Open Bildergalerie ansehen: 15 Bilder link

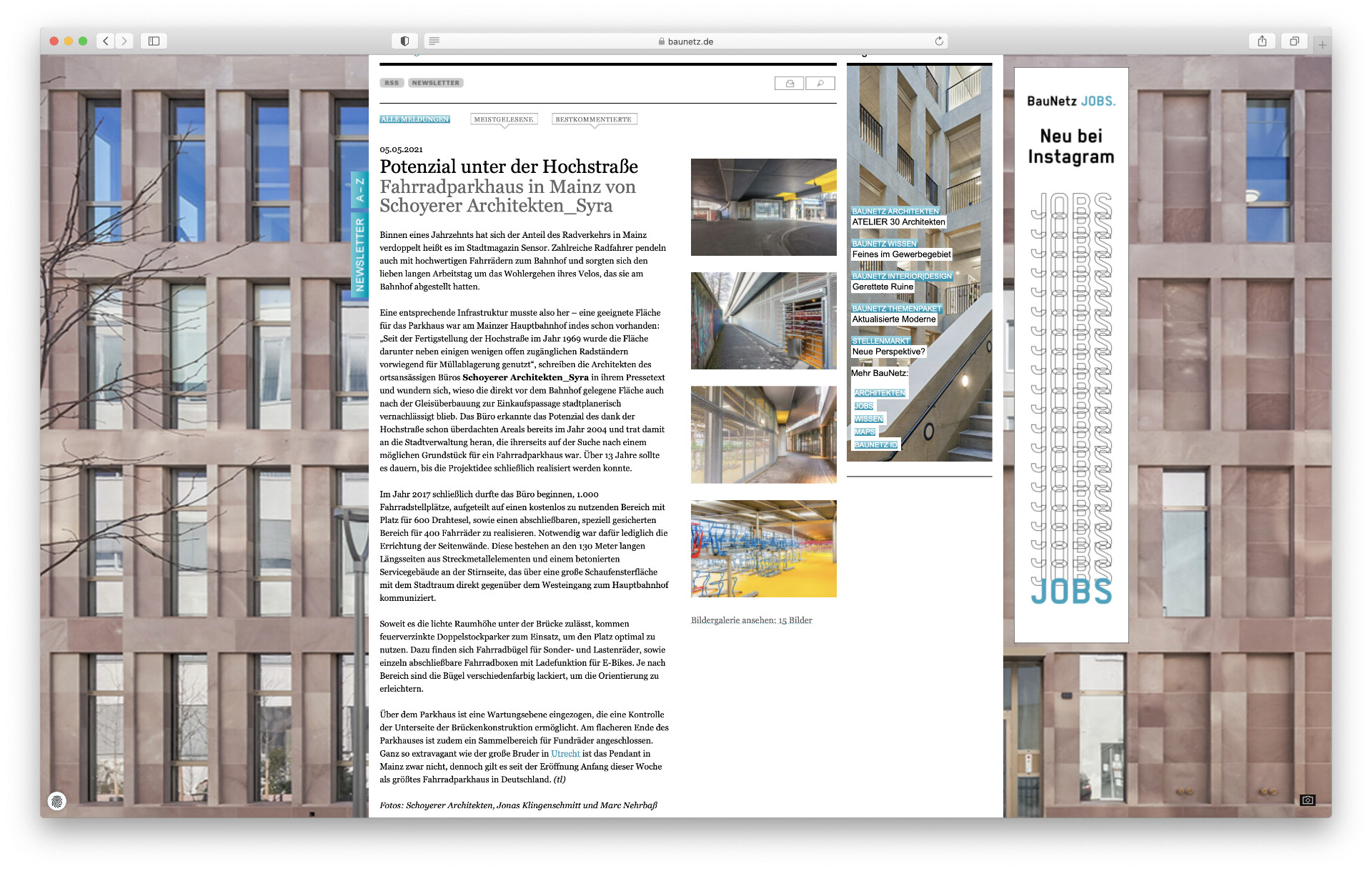pyautogui.click(x=751, y=620)
